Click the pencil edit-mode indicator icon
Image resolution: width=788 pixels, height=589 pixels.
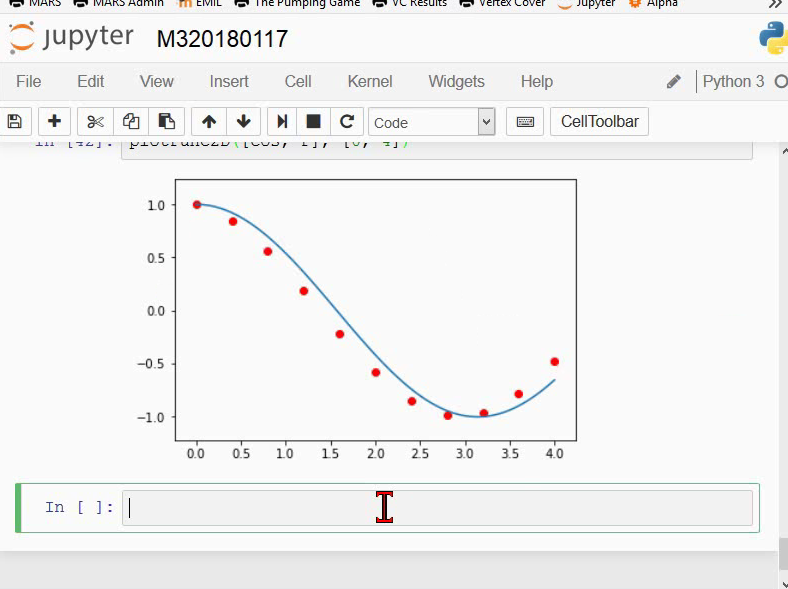coord(673,81)
